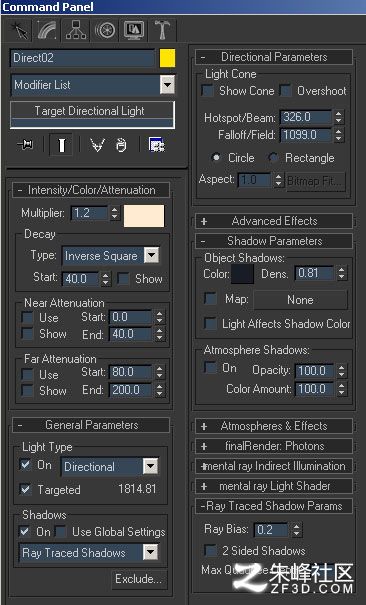
Task: Enable Far Attenuation Use checkbox
Action: coord(27,374)
